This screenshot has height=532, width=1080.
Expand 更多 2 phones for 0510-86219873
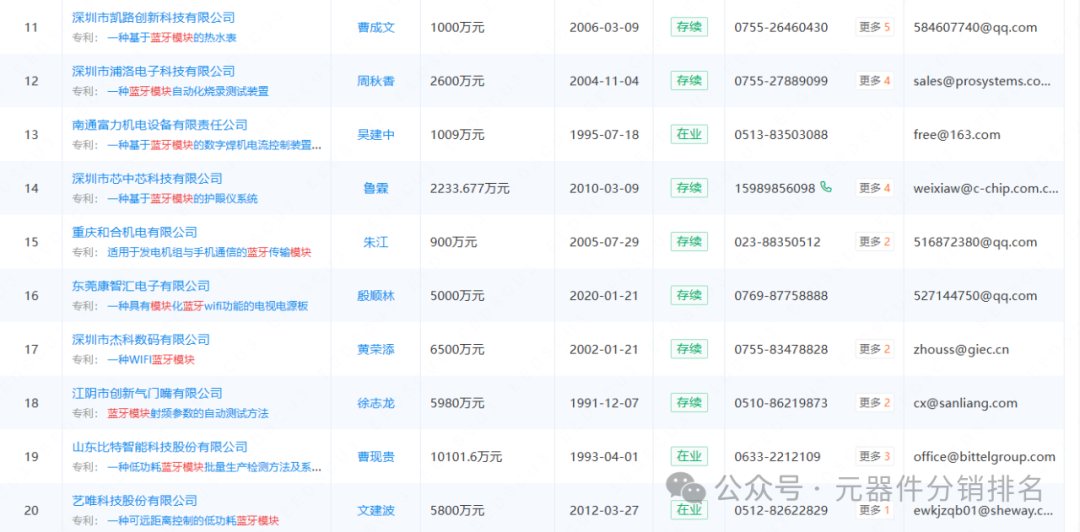pyautogui.click(x=875, y=403)
